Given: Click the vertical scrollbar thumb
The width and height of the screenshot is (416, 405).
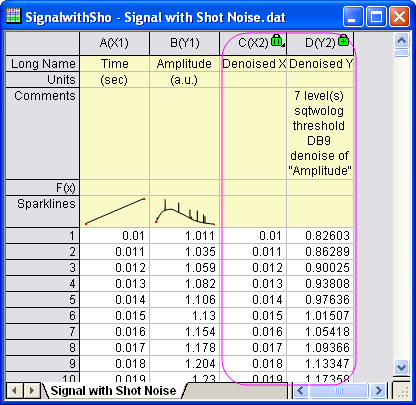Looking at the screenshot, I should pos(401,53).
